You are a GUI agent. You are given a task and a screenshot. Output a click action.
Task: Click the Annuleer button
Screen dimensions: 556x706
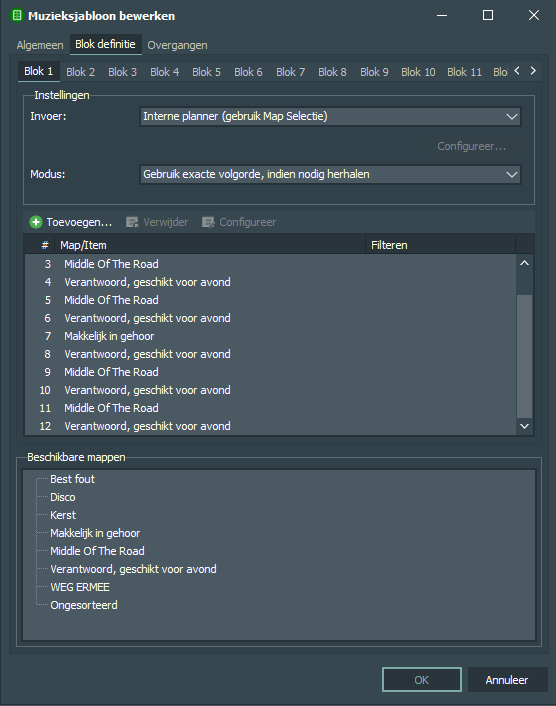click(507, 680)
